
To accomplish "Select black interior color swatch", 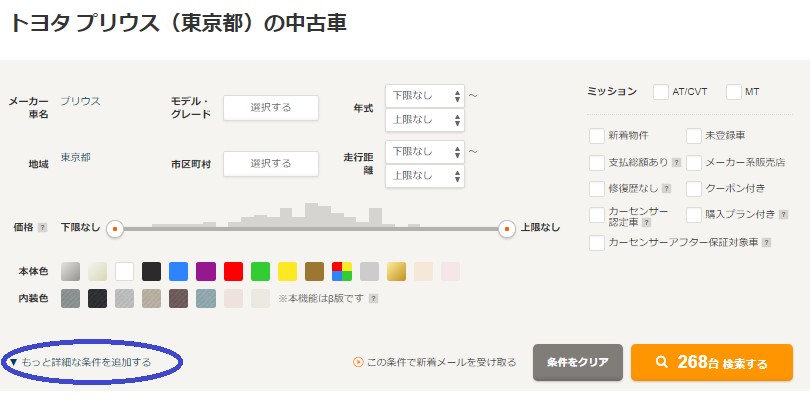I will click(97, 299).
